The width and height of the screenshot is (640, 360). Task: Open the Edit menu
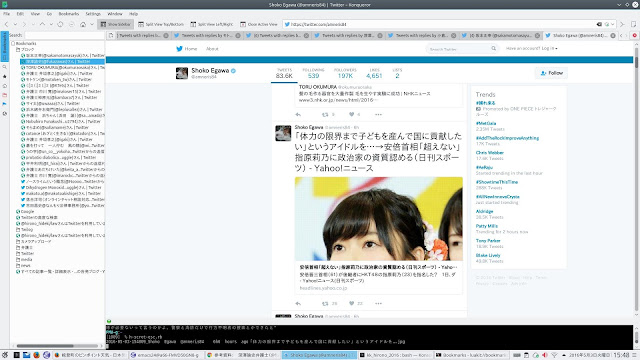[20, 14]
